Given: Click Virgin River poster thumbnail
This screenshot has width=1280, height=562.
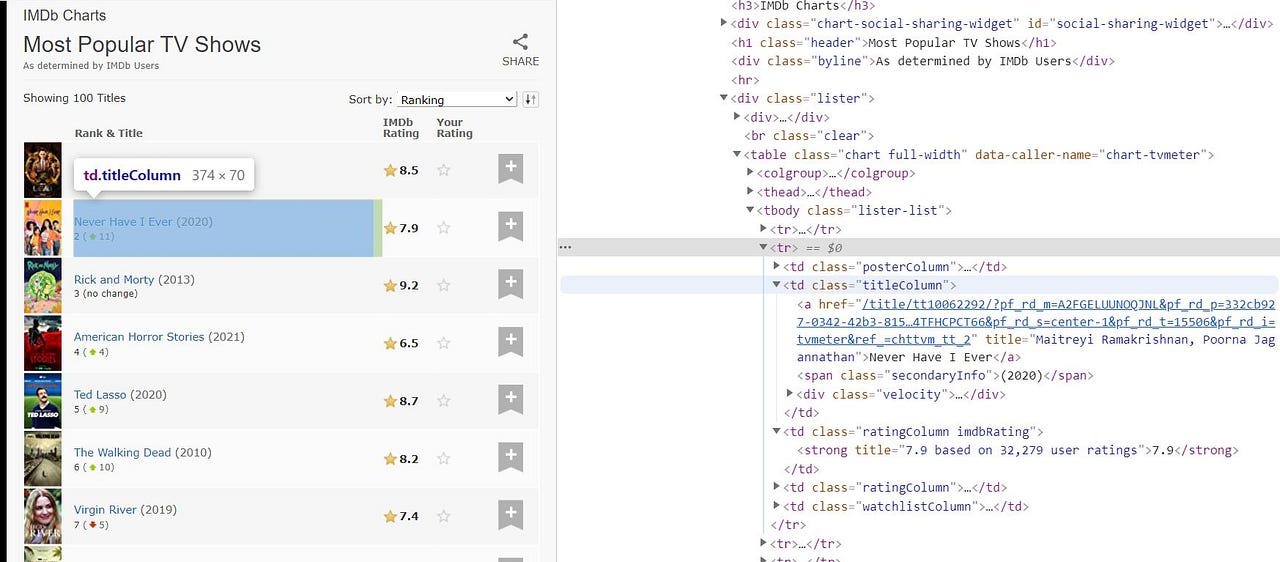Looking at the screenshot, I should 43,516.
